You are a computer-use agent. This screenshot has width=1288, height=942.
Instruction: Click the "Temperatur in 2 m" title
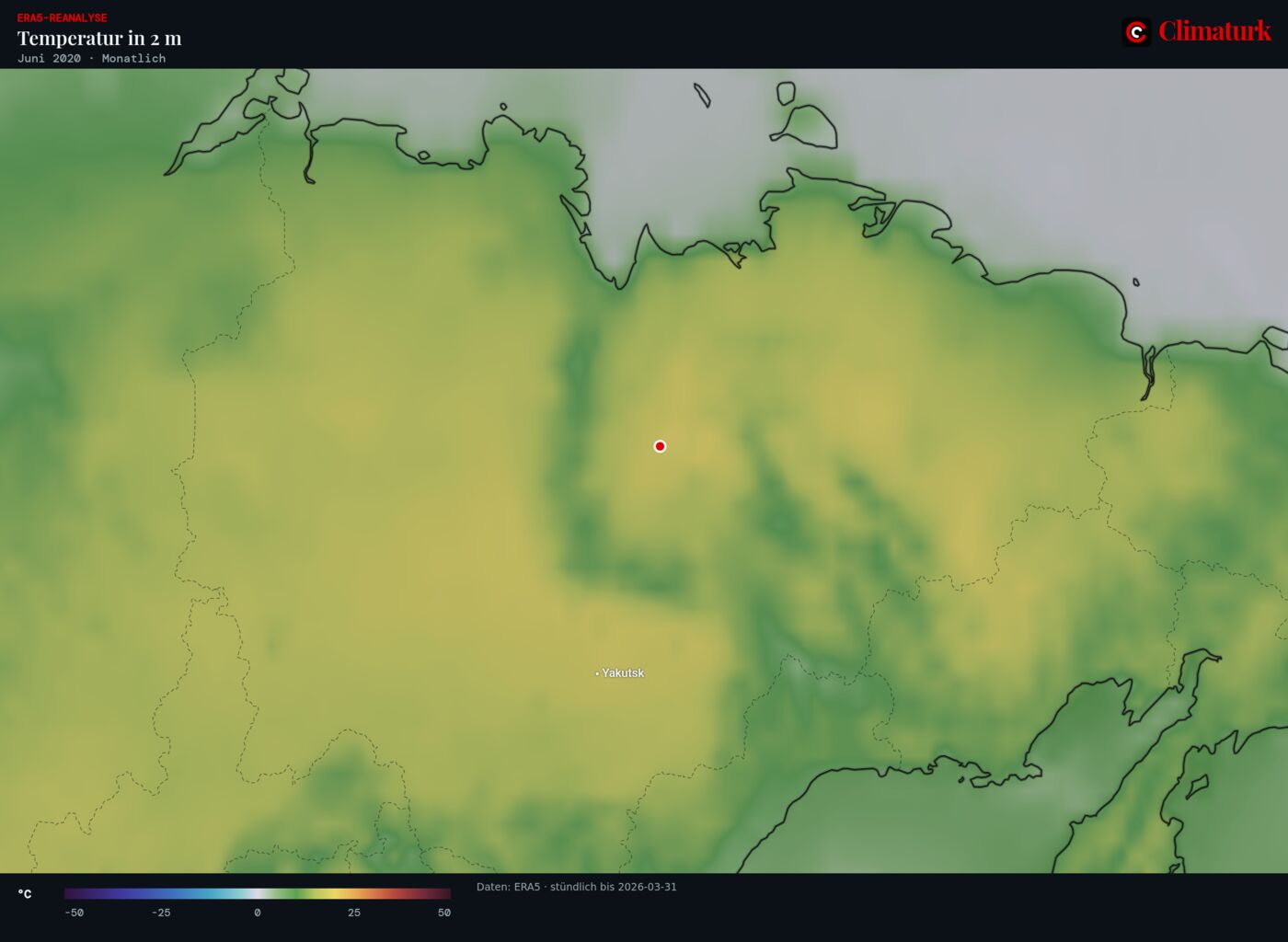click(99, 38)
